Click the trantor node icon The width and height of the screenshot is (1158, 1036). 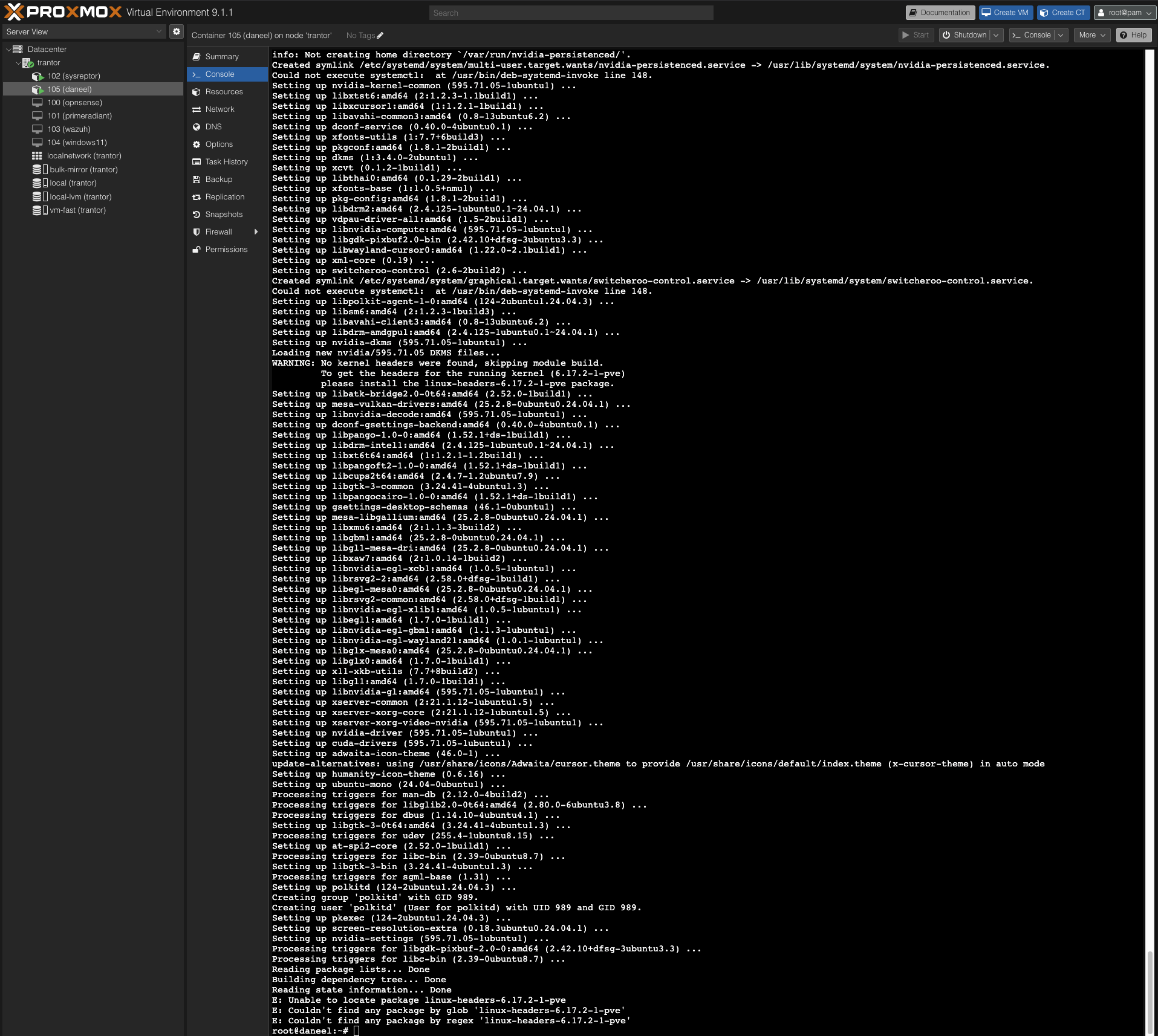click(28, 63)
